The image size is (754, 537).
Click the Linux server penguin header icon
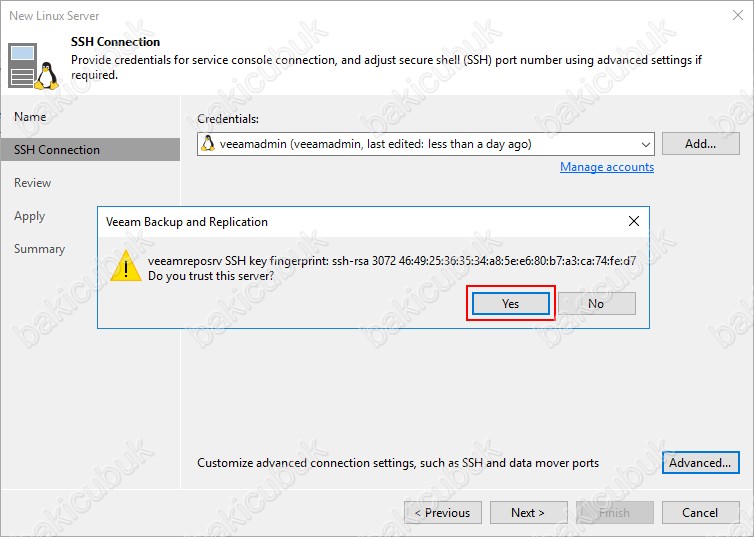33,66
